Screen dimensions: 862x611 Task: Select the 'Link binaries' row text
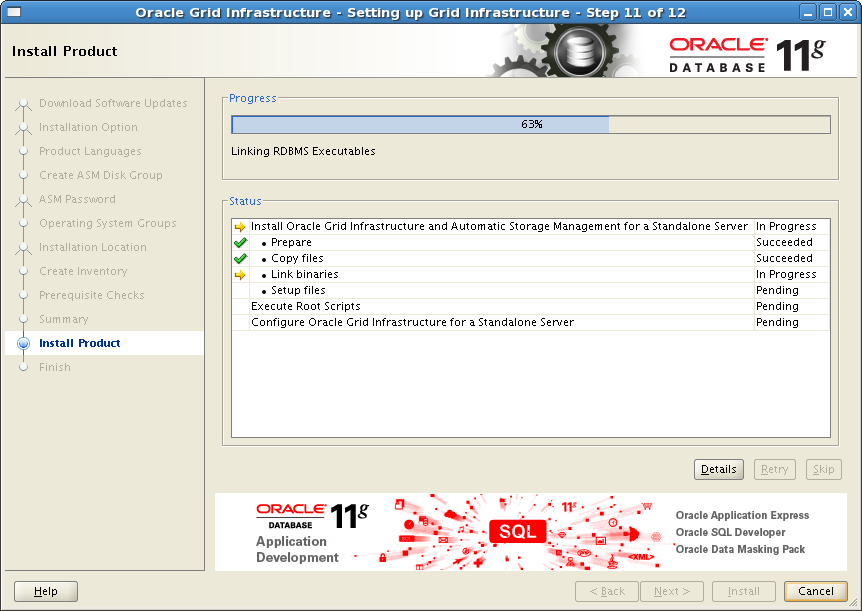click(305, 274)
